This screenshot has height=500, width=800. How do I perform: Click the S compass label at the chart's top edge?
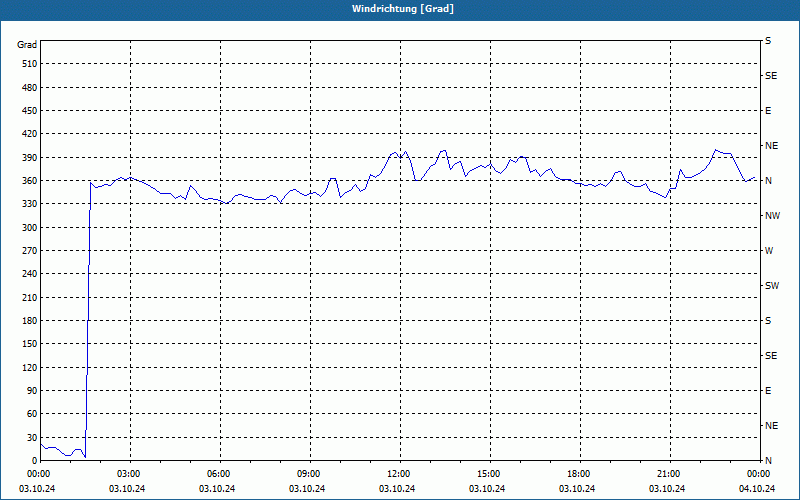point(768,41)
